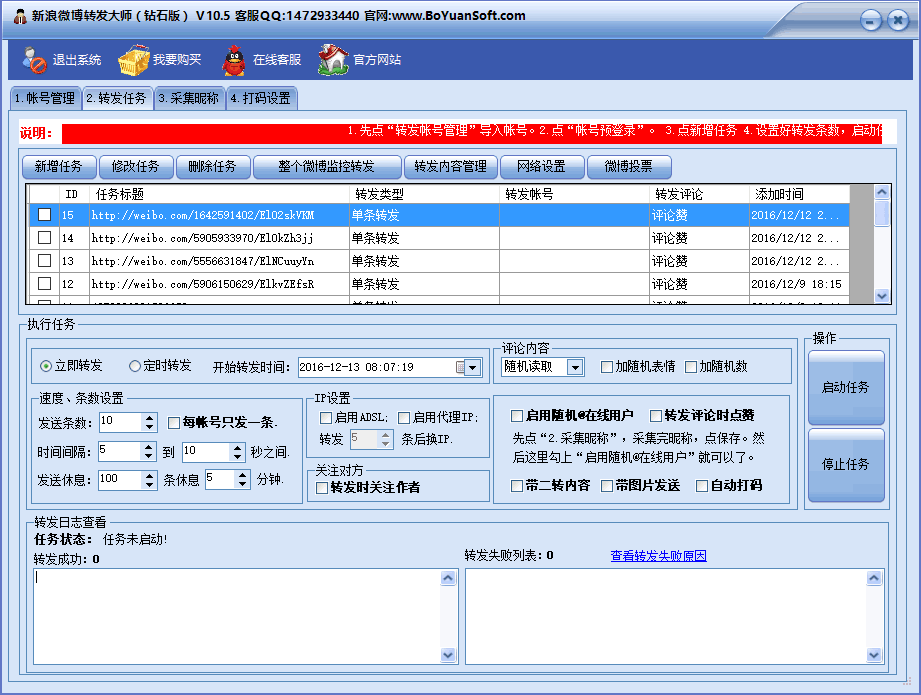
Task: Toggle 启用随机@在线用户 checkbox
Action: tap(517, 416)
